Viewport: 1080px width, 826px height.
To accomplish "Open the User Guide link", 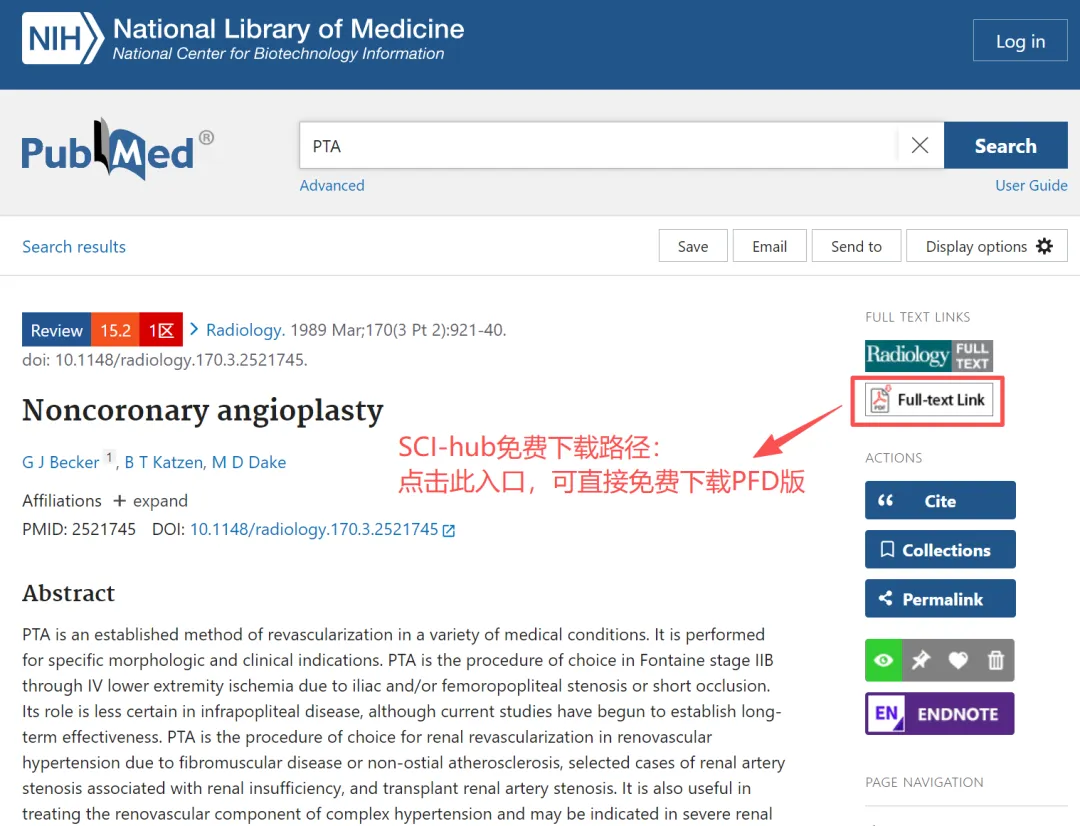I will coord(1031,185).
